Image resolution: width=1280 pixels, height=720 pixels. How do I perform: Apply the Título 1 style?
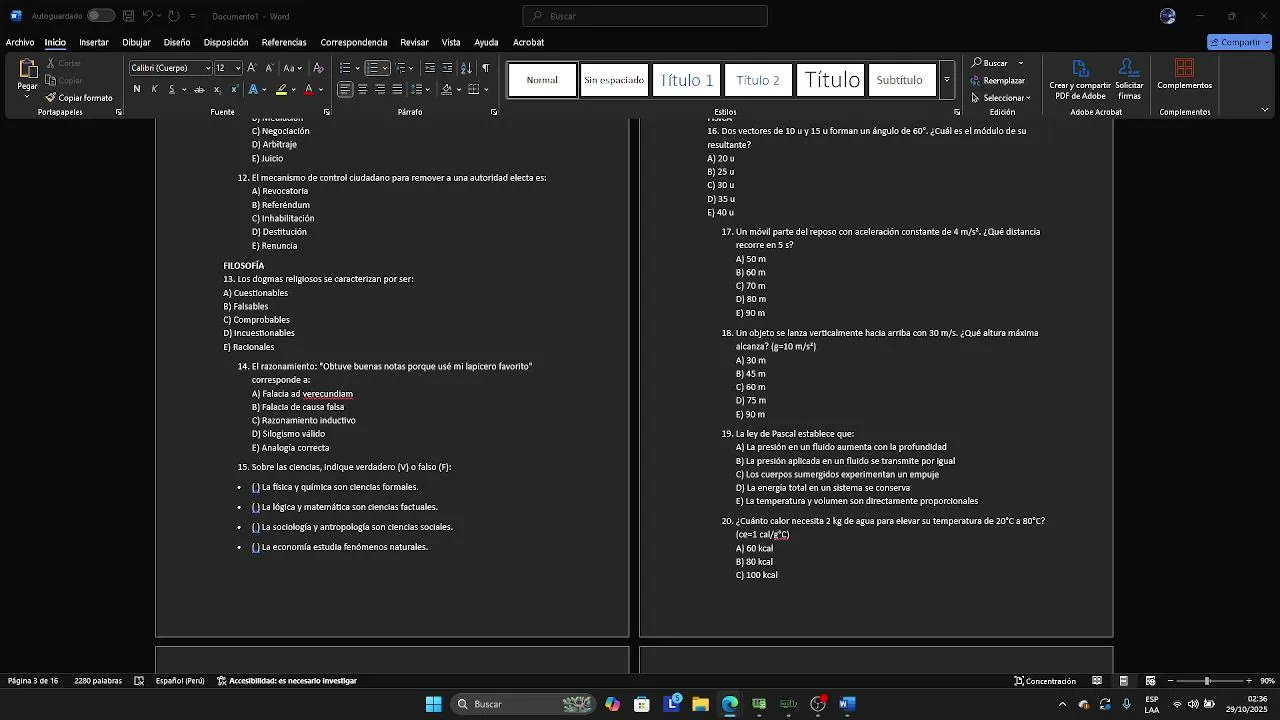[686, 80]
